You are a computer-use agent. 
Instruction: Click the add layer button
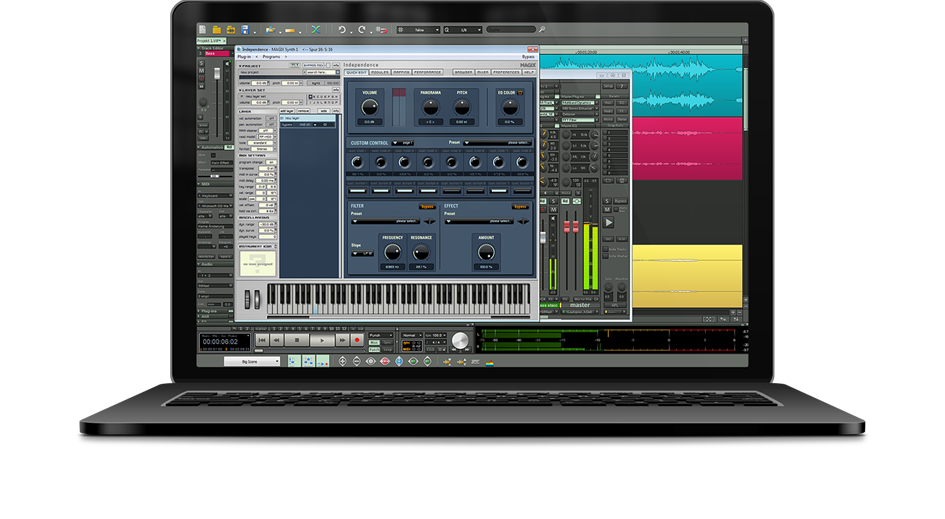point(287,111)
